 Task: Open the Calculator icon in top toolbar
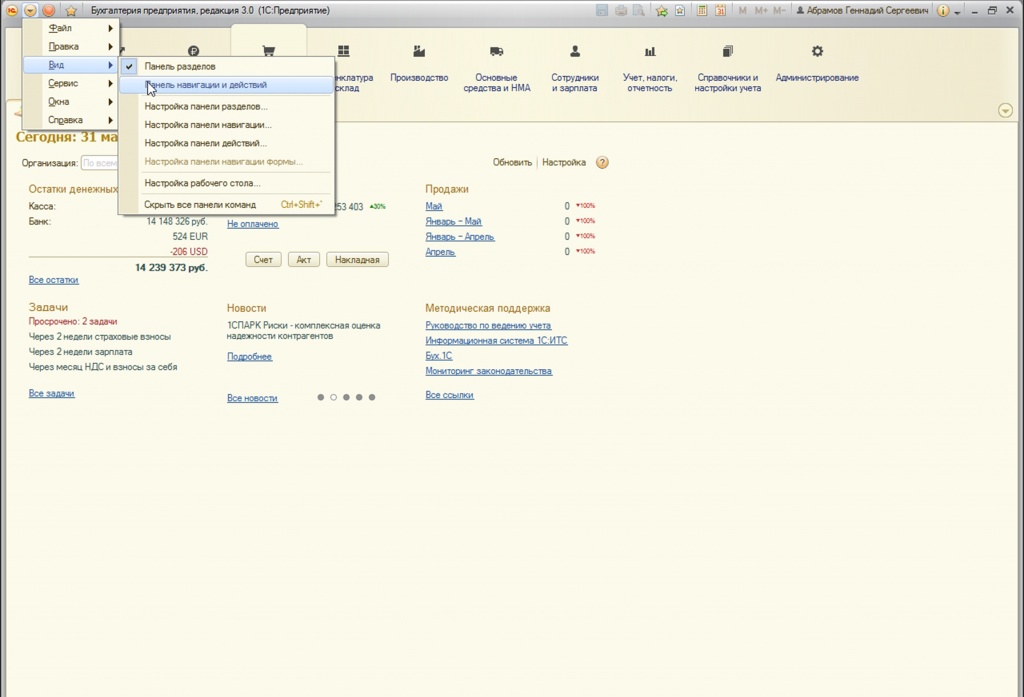click(x=701, y=10)
